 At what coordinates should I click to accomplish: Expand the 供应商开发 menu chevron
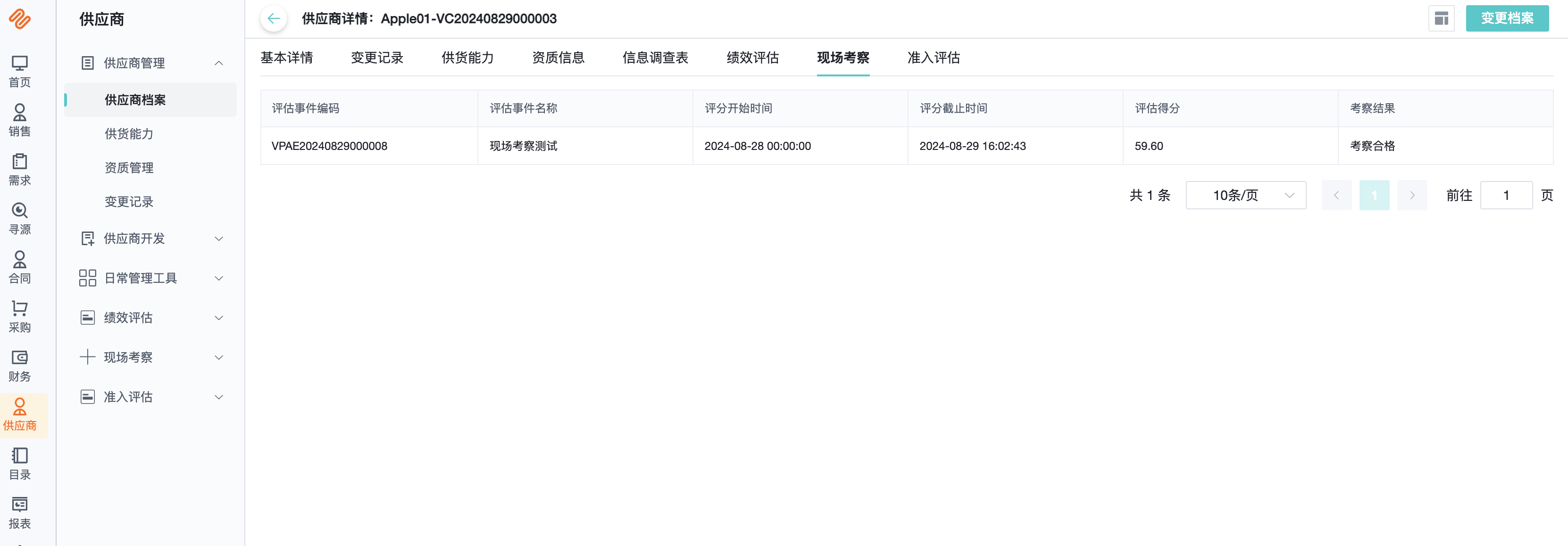(x=219, y=239)
